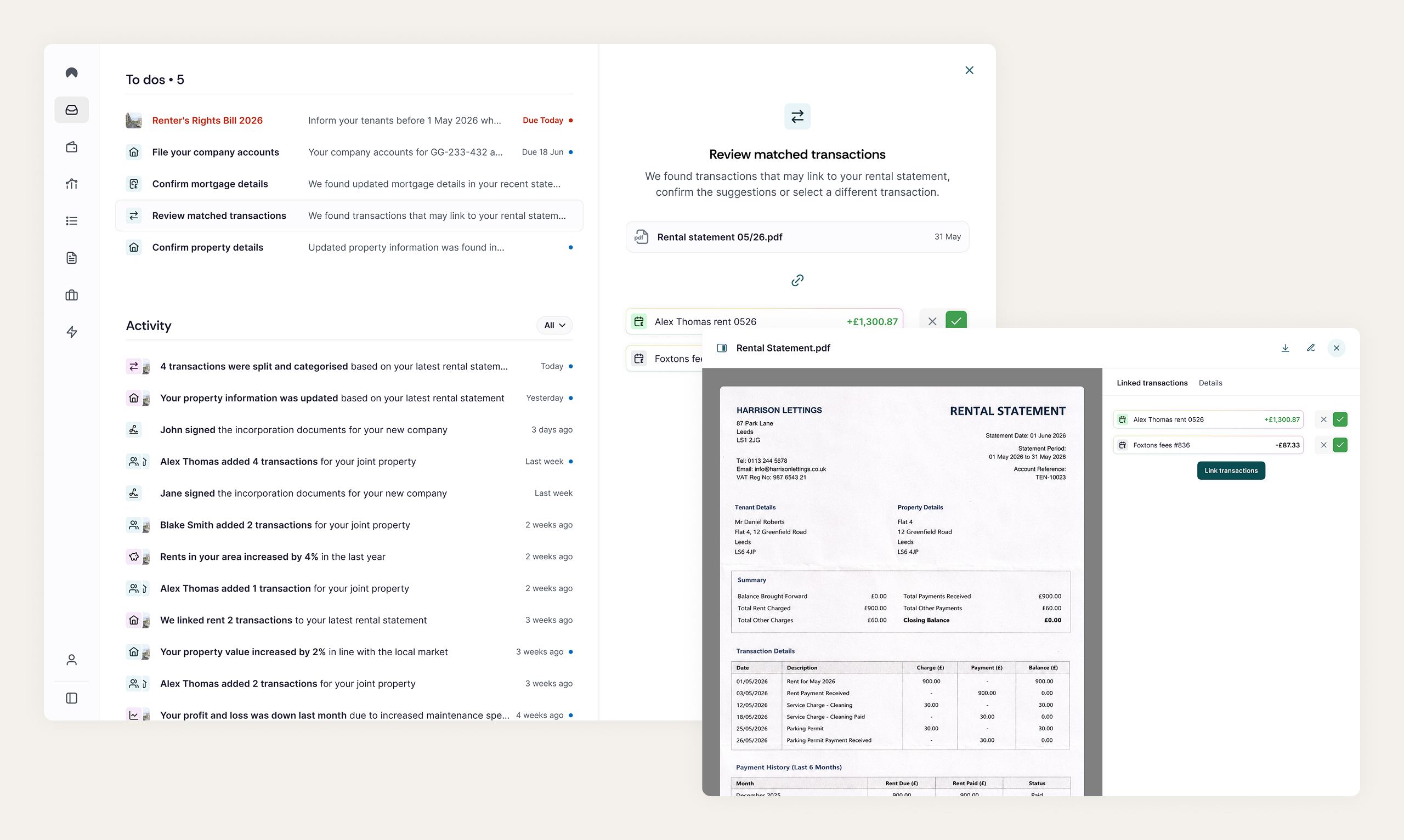Open 4 transactions were split activity
The width and height of the screenshot is (1404, 840).
[349, 366]
